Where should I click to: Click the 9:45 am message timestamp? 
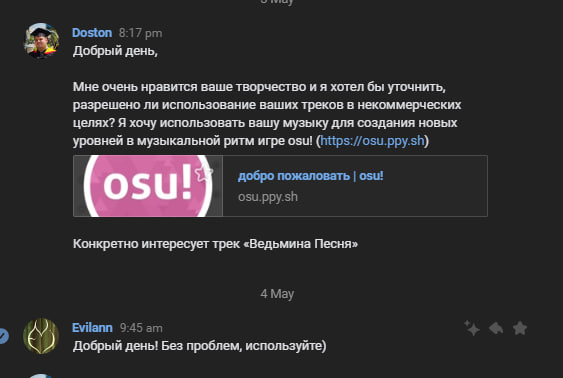[141, 328]
